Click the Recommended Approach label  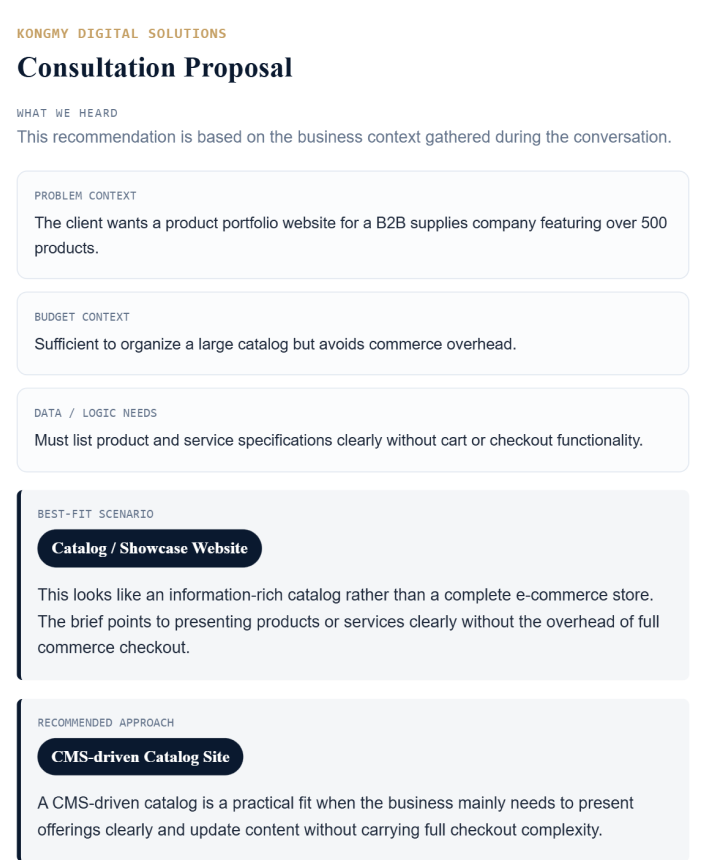coord(105,722)
